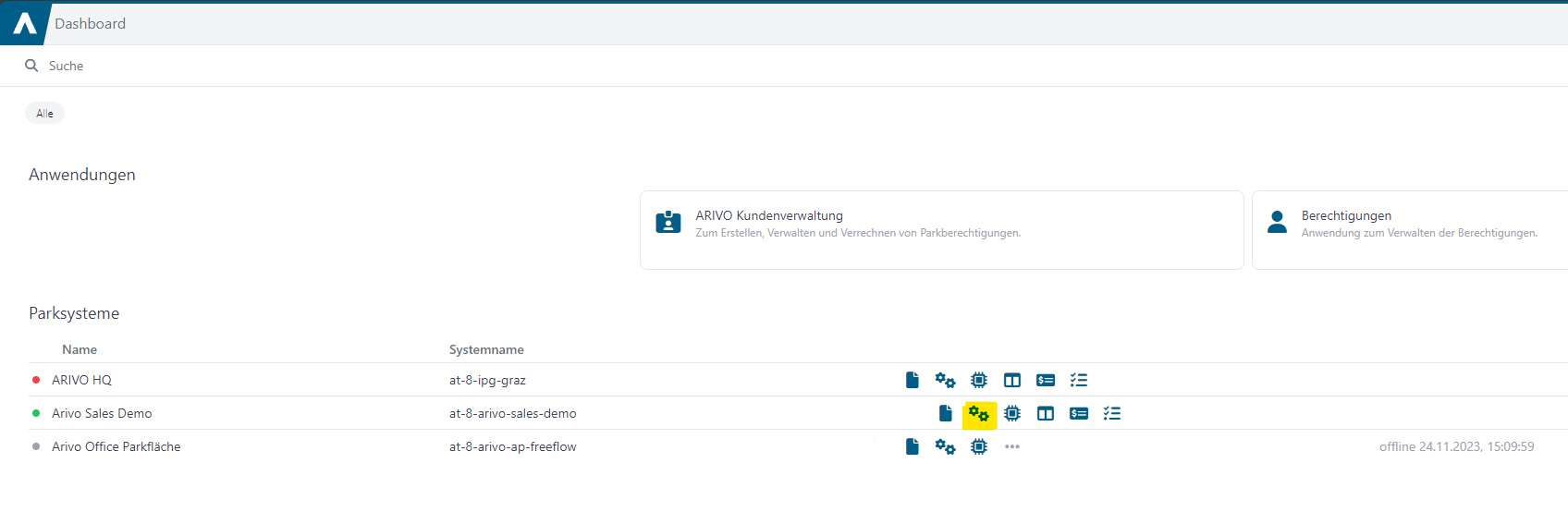
Task: Open chip device icon for ARIVO HQ
Action: point(979,380)
